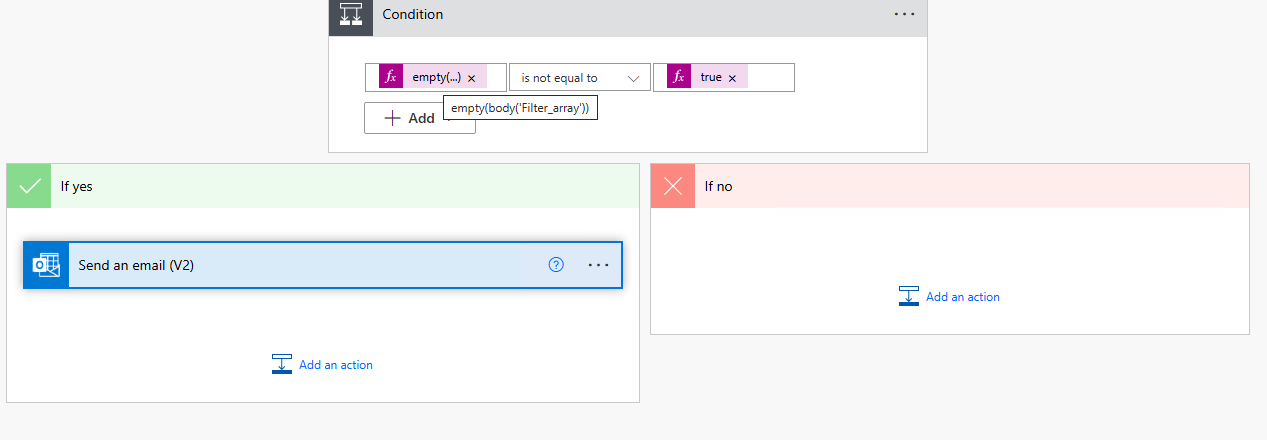The image size is (1267, 440).
Task: Click the Condition control icon
Action: click(x=351, y=15)
